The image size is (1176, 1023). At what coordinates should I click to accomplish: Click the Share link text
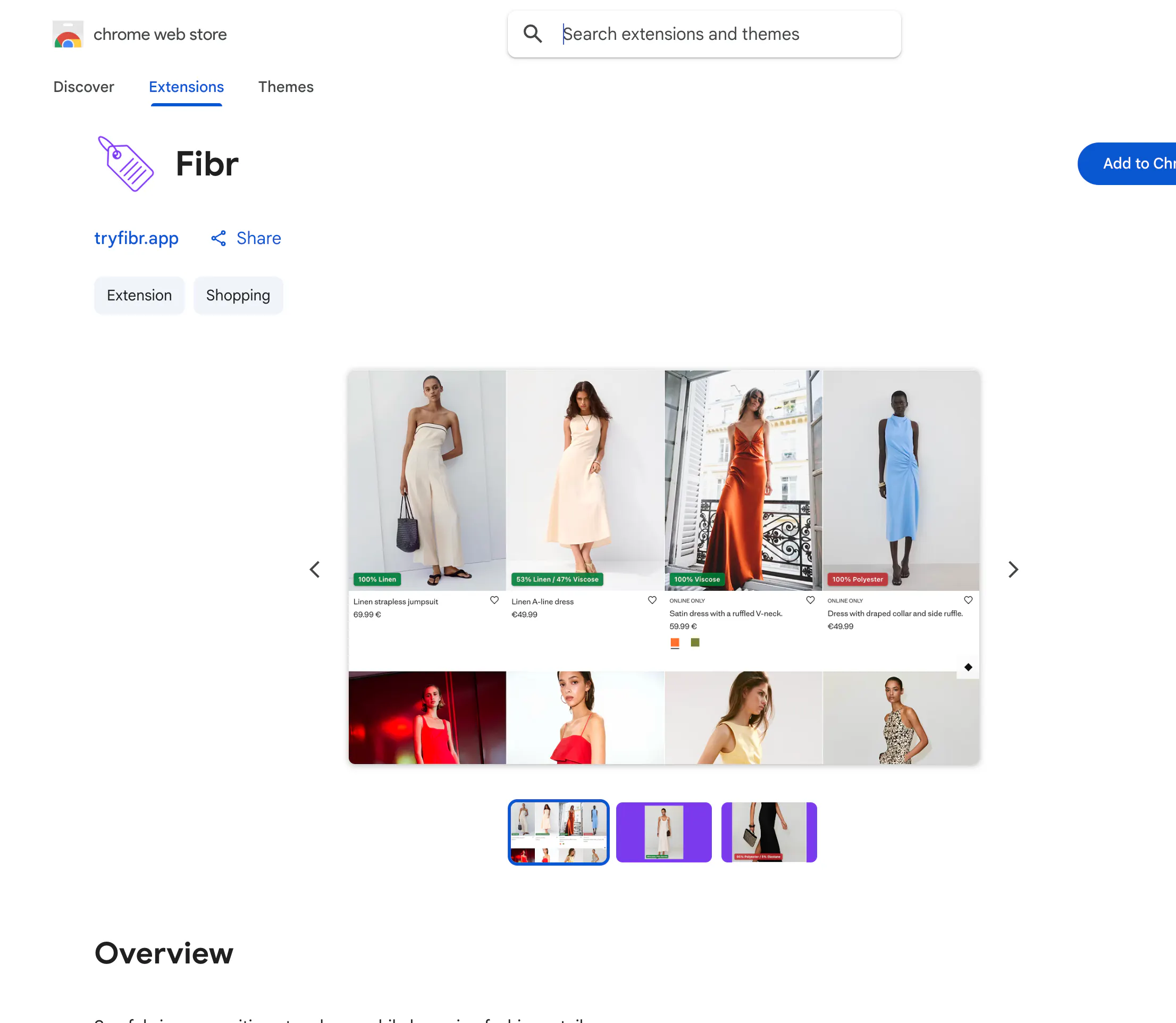click(258, 238)
